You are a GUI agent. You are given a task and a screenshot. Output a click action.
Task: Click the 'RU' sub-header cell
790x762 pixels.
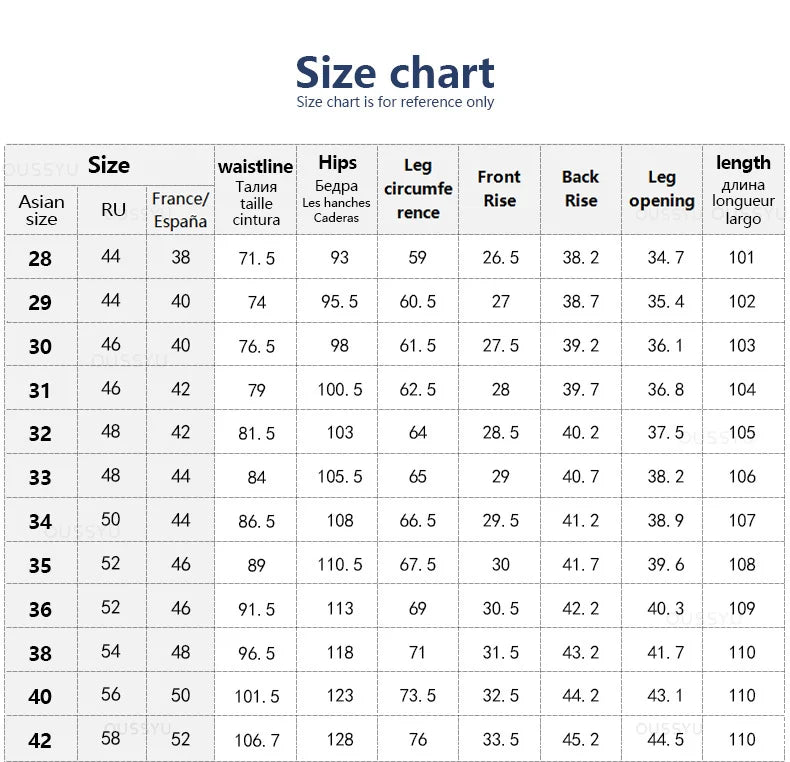(x=113, y=210)
